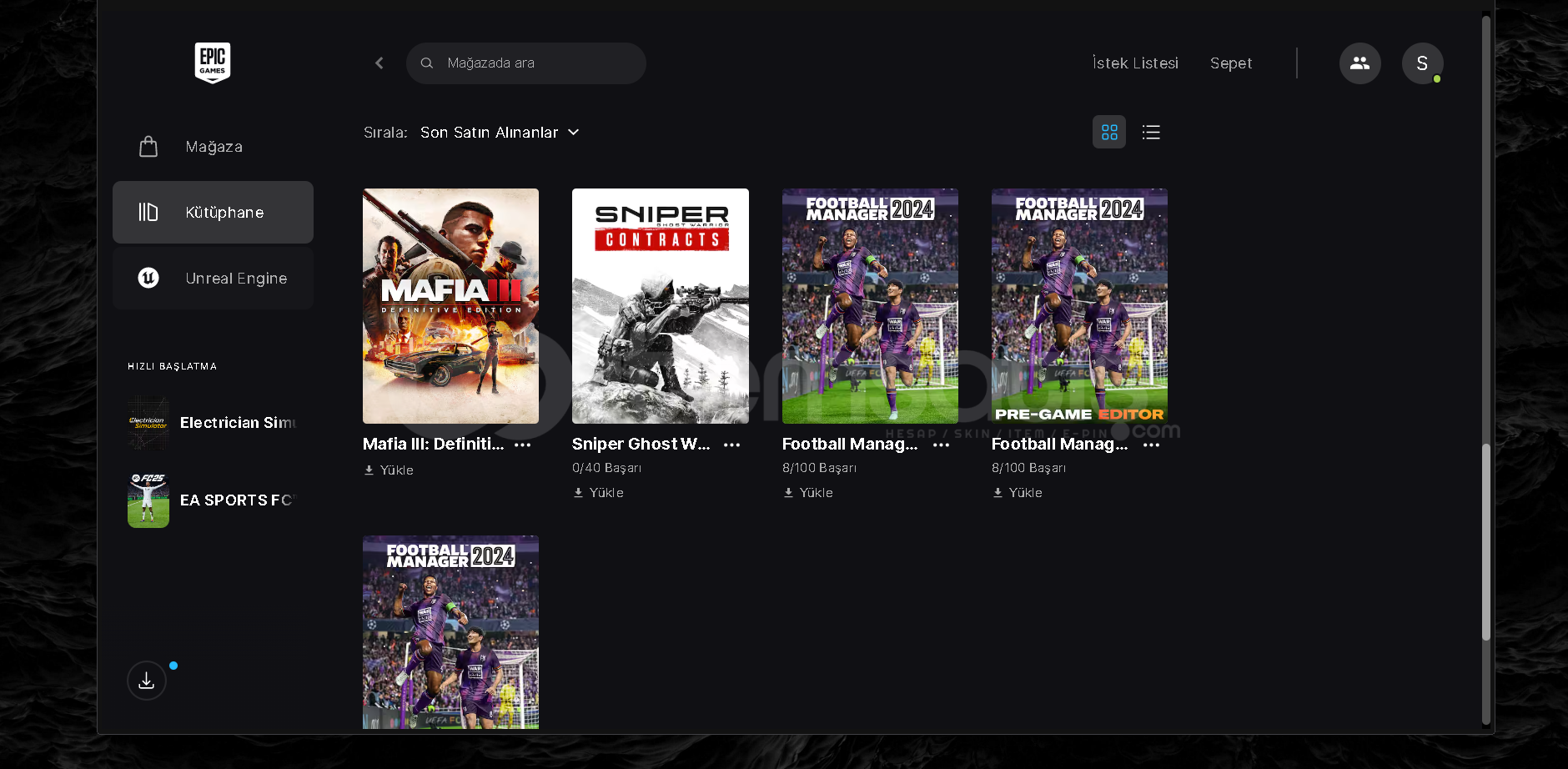Image resolution: width=1568 pixels, height=769 pixels.
Task: Click the Mağaza shopping bag icon
Action: click(x=148, y=147)
